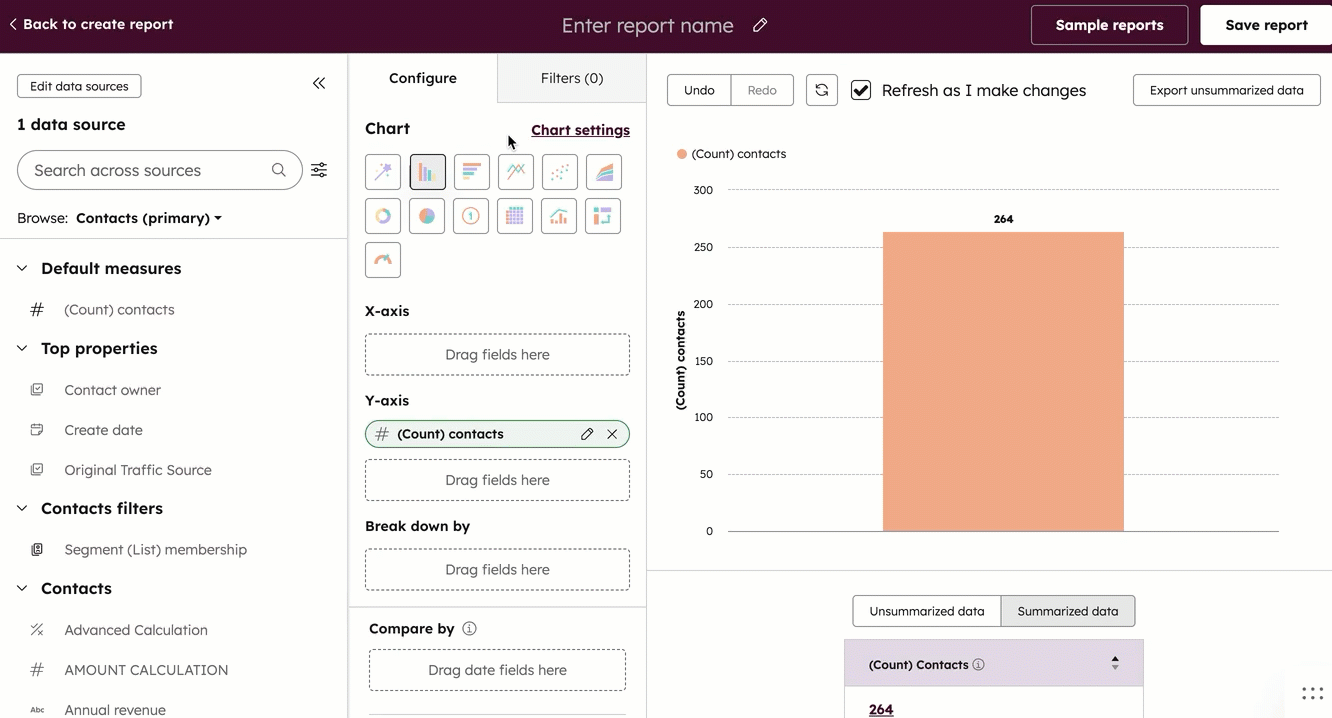Select the vertical bar chart type
This screenshot has height=718, width=1332.
pos(427,171)
